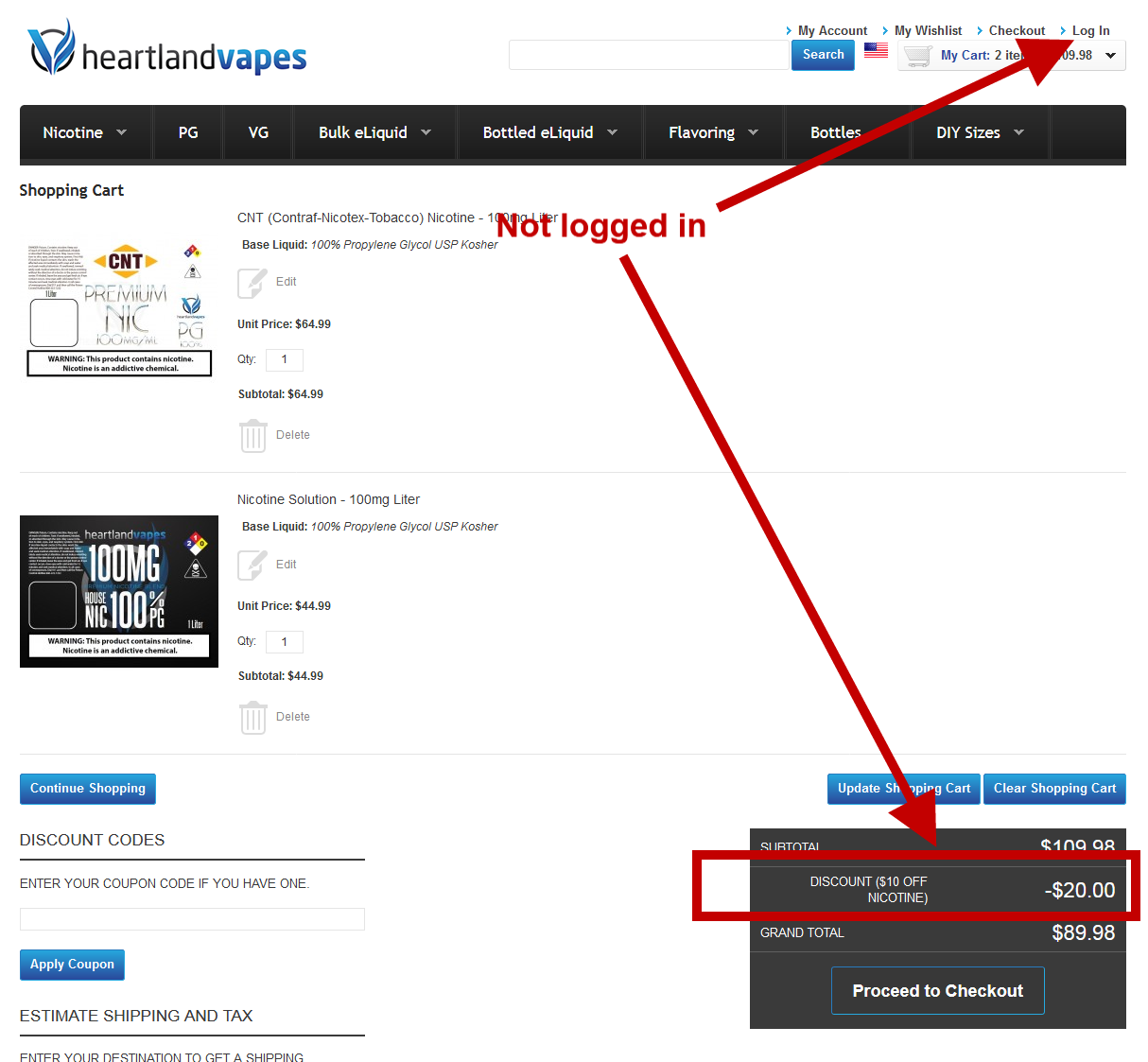Click the Checkout link in header

click(1017, 31)
